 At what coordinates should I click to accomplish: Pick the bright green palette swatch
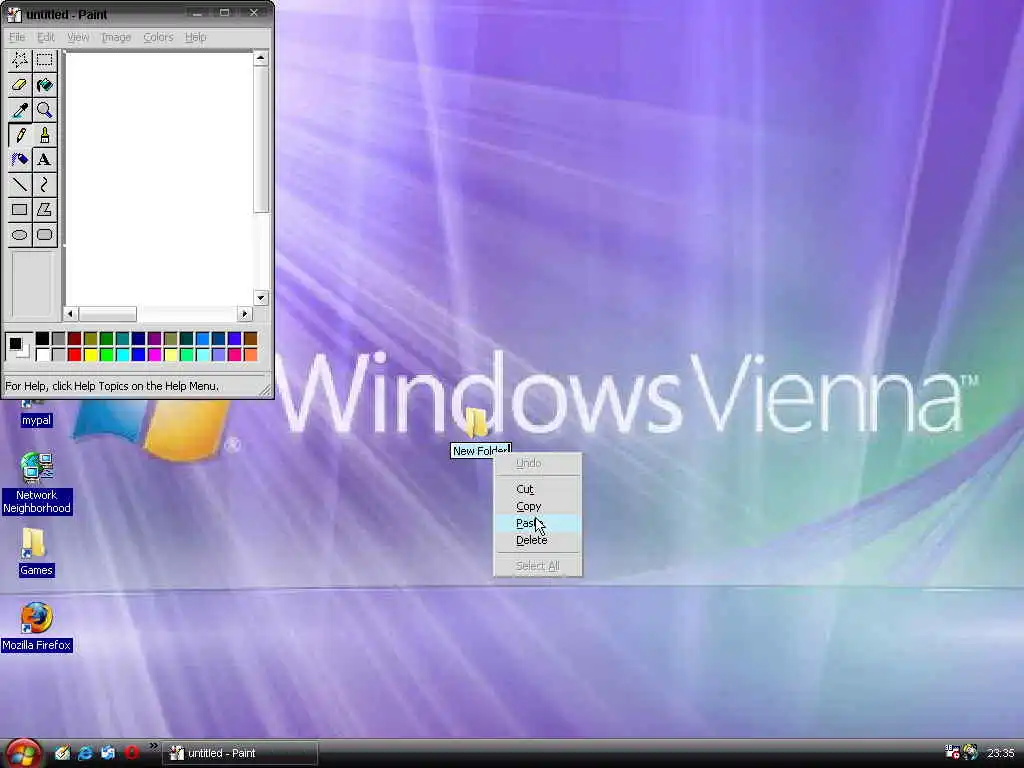[106, 355]
